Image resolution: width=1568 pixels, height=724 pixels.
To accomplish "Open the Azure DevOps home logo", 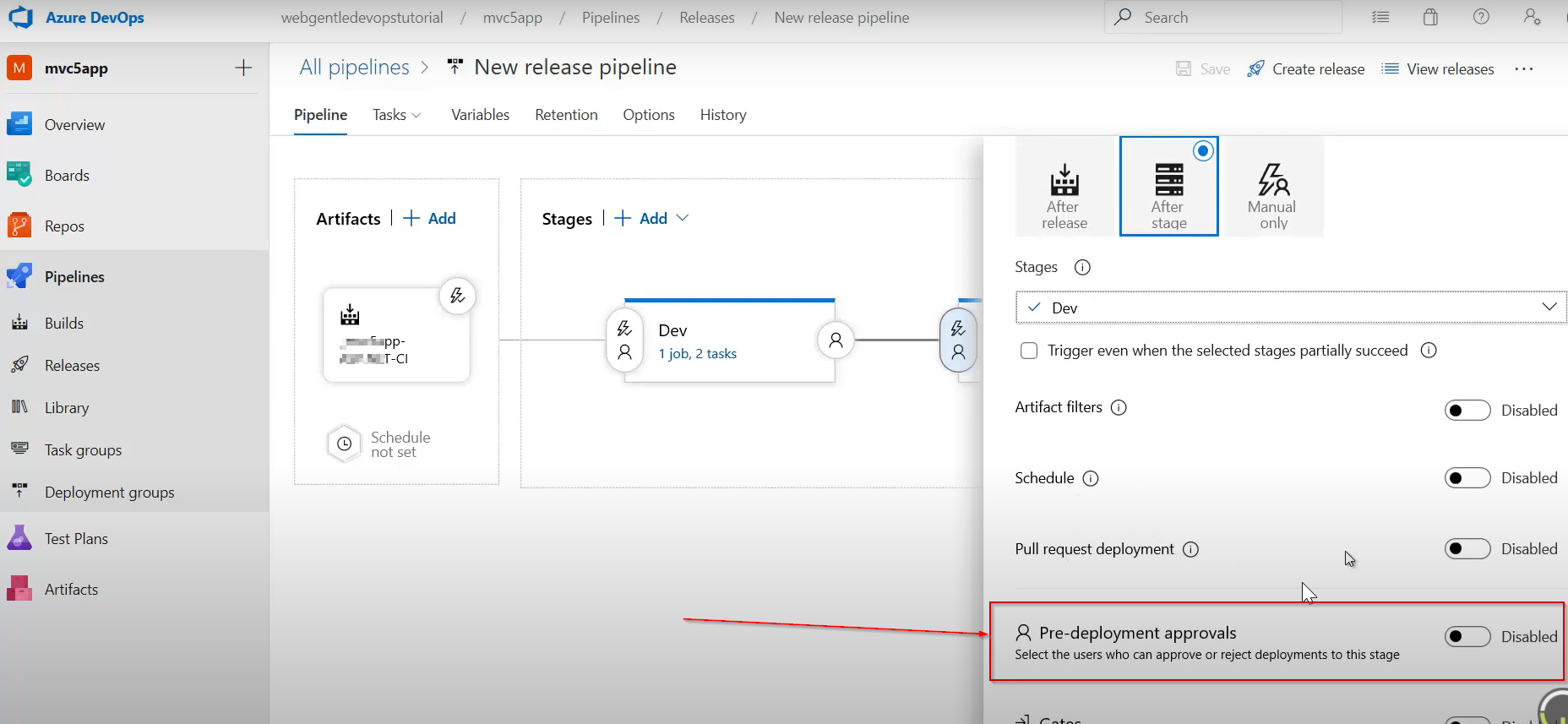I will click(20, 17).
